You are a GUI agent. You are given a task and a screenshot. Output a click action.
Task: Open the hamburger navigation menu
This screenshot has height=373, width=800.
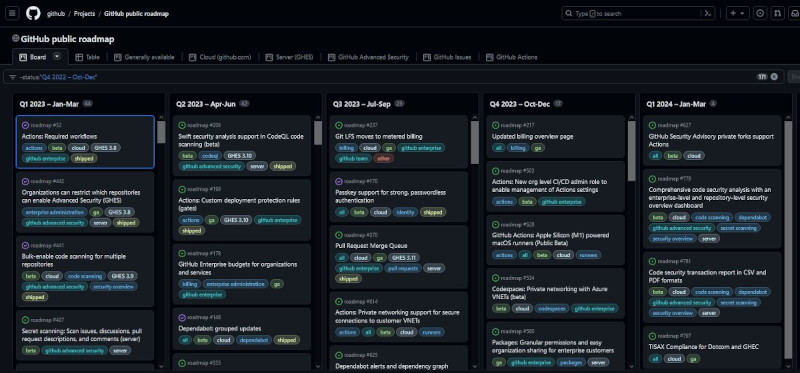(x=13, y=13)
